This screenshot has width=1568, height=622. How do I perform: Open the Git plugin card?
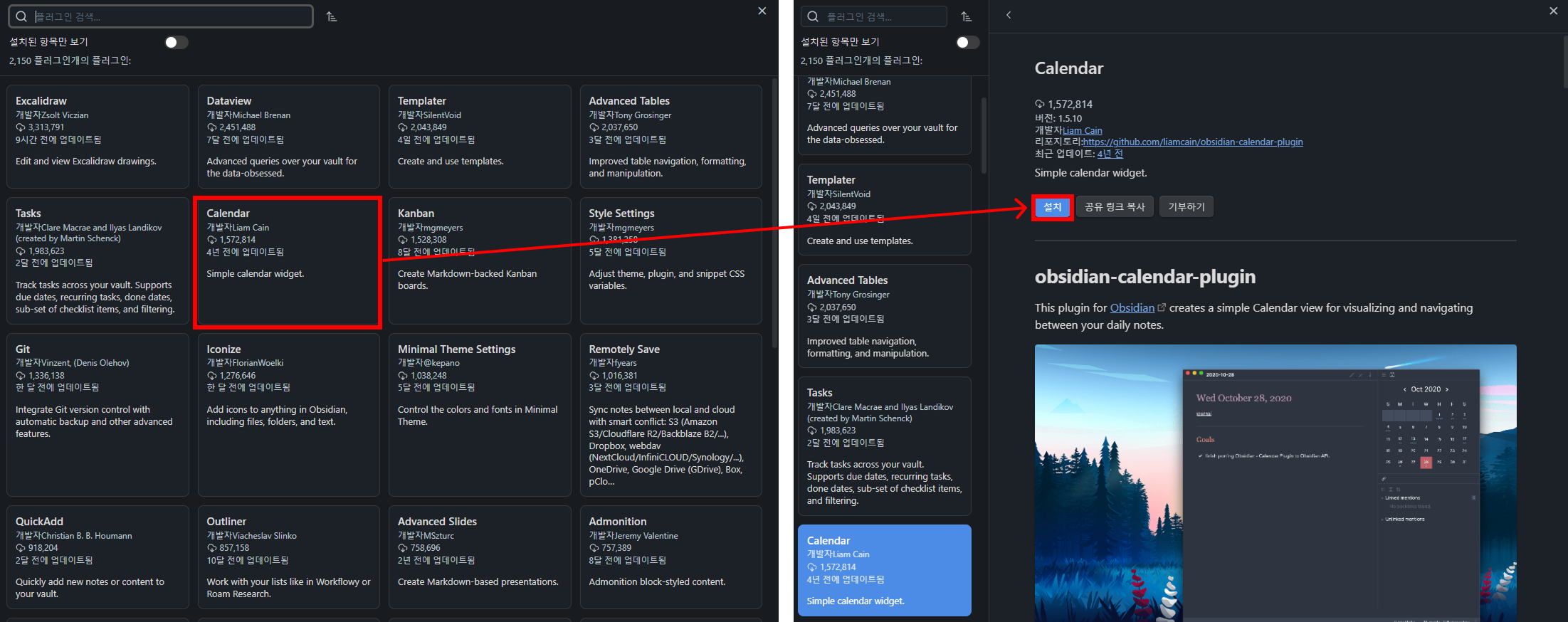[x=98, y=415]
